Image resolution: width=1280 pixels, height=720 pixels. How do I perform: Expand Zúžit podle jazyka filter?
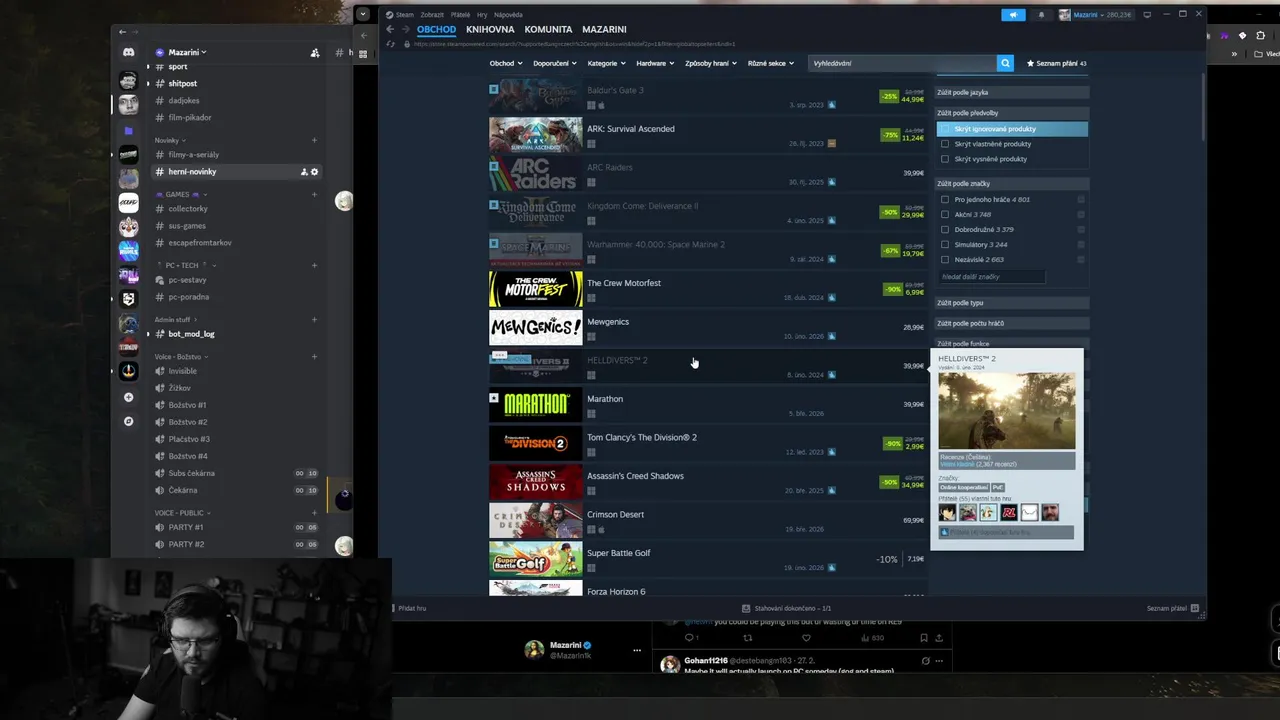(1011, 92)
